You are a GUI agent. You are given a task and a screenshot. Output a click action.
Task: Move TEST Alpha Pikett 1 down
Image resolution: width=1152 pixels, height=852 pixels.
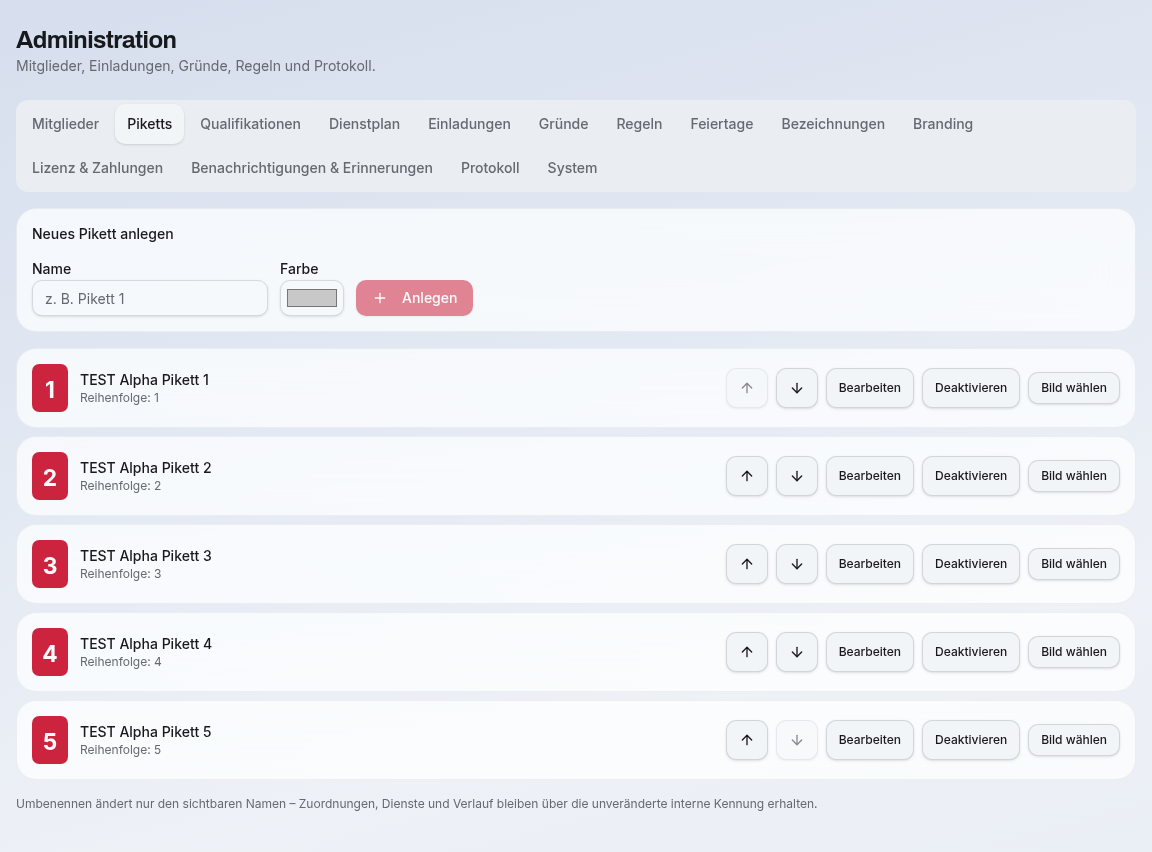[796, 388]
